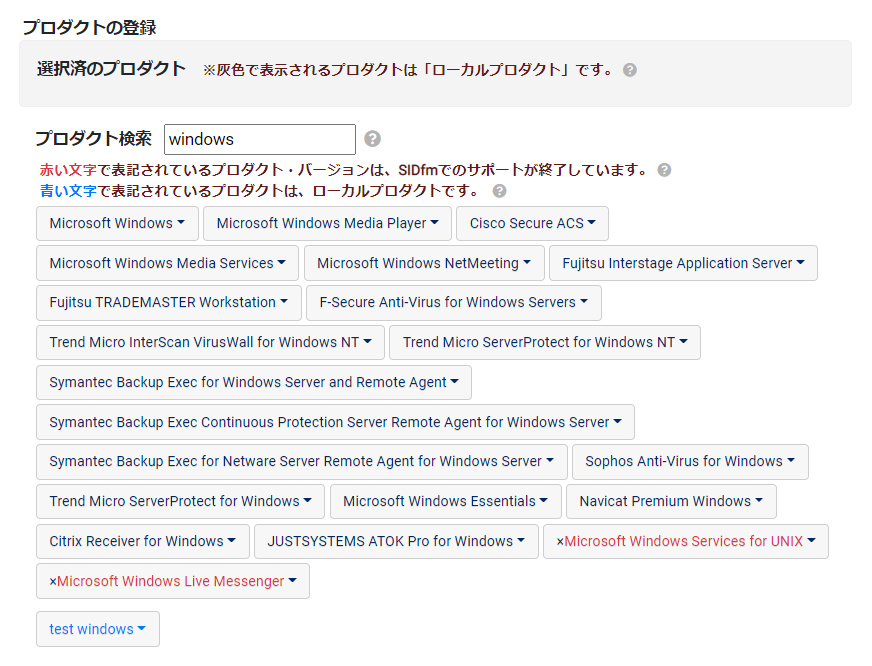Expand Trend Micro ServerProtect for Windows NT
The width and height of the screenshot is (872, 666).
tap(545, 342)
